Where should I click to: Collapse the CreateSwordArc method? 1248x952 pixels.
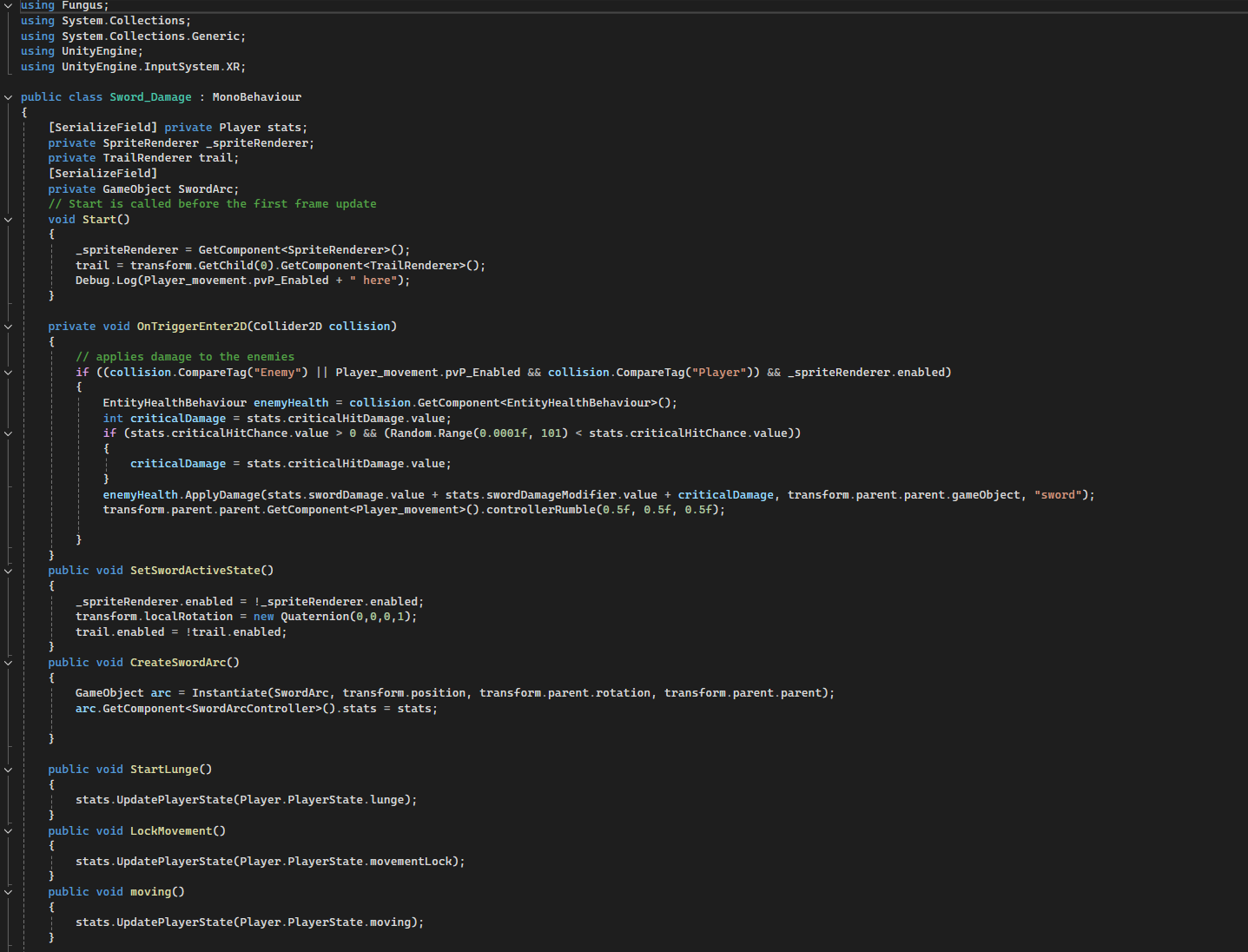click(8, 662)
